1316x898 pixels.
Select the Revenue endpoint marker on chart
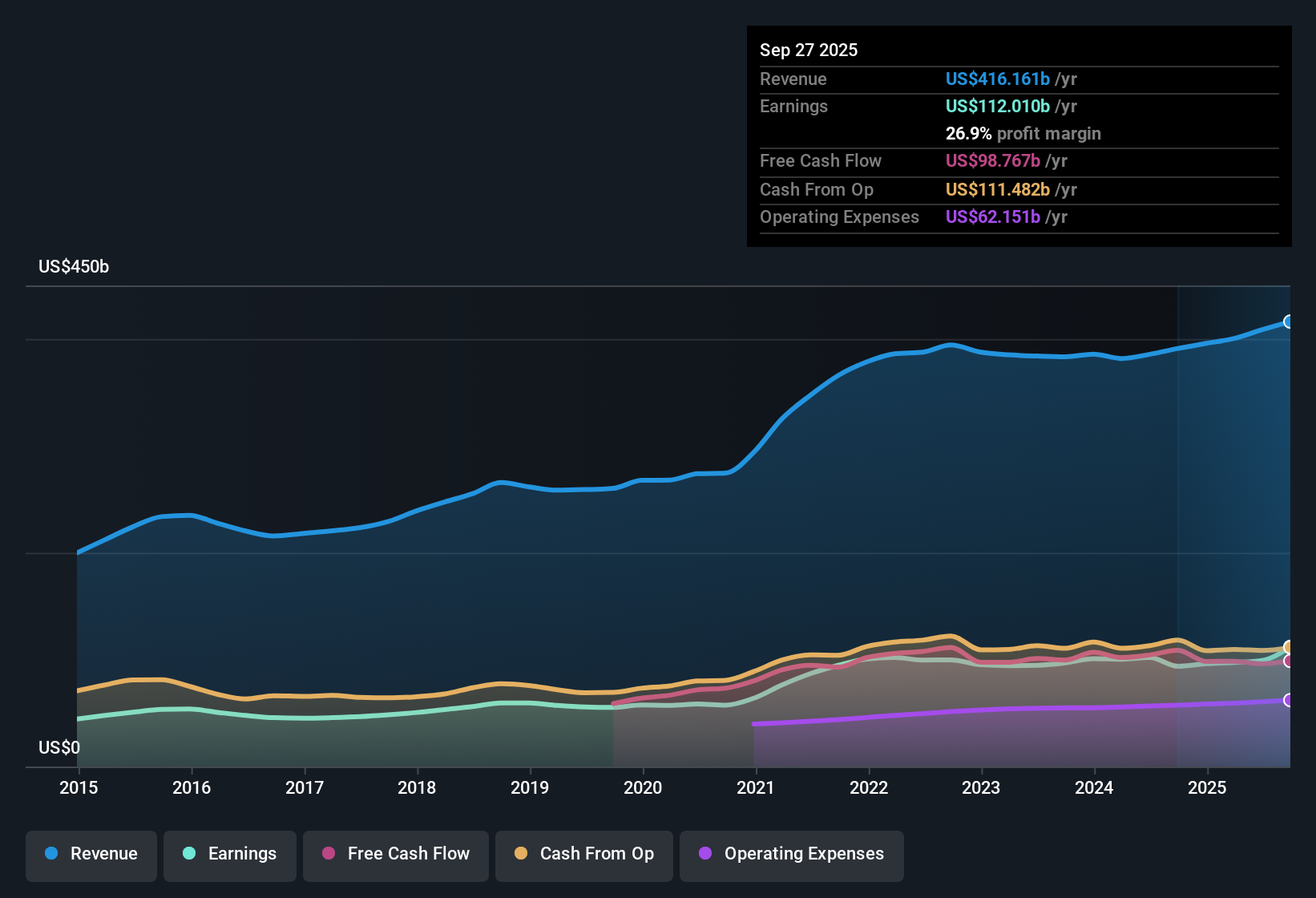click(x=1289, y=321)
